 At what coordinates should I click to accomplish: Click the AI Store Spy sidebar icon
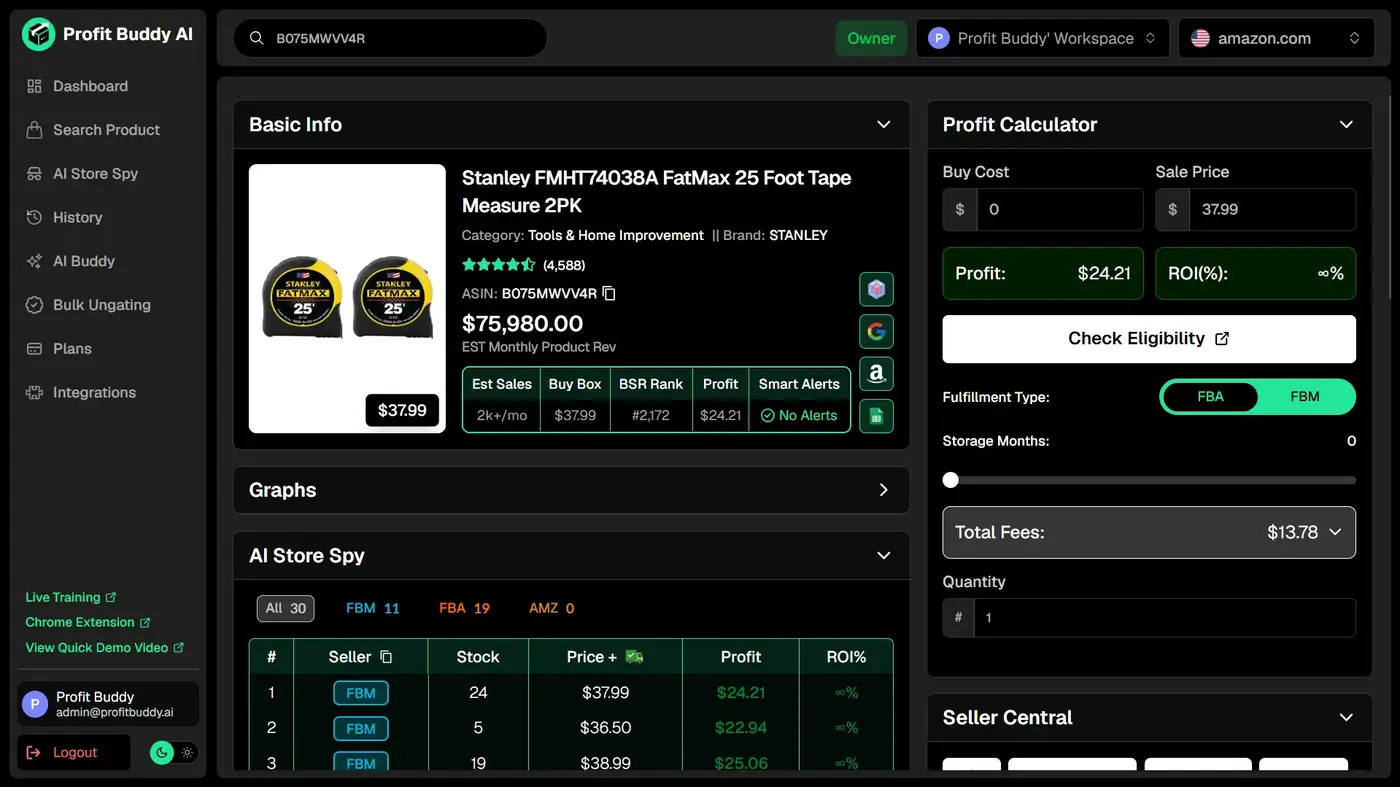(34, 174)
